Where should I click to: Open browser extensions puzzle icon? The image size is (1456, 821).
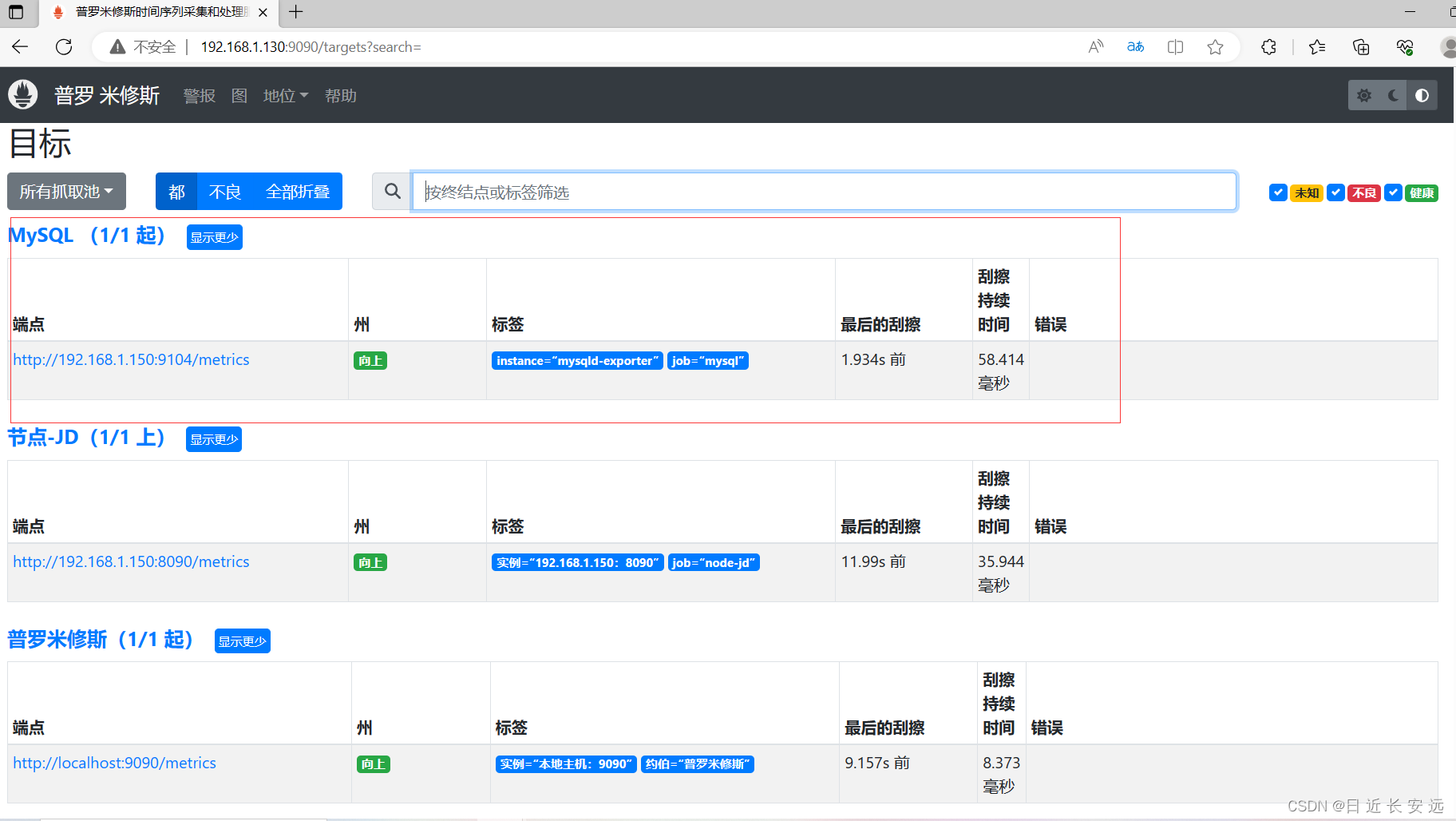1268,47
